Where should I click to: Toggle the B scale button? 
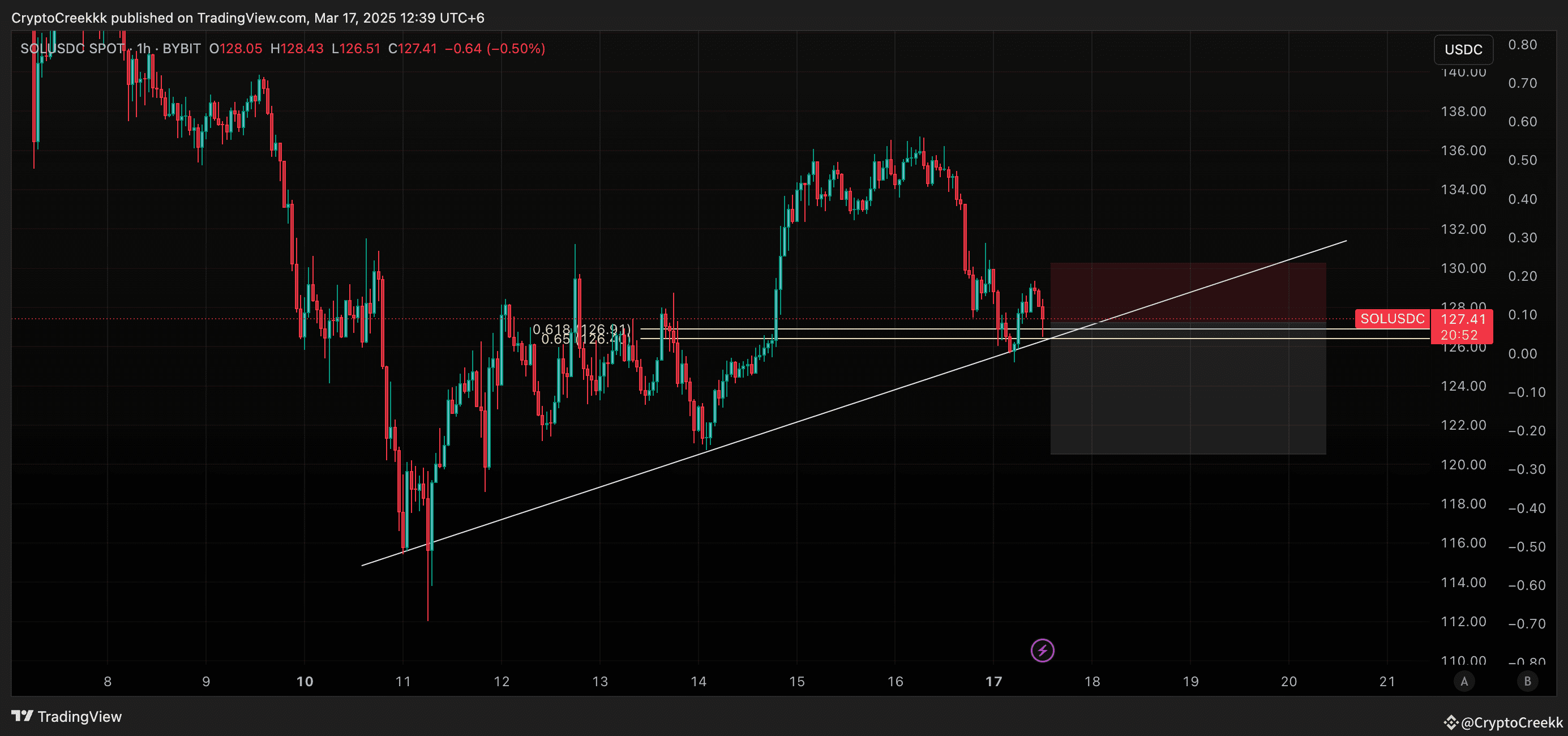[x=1527, y=681]
